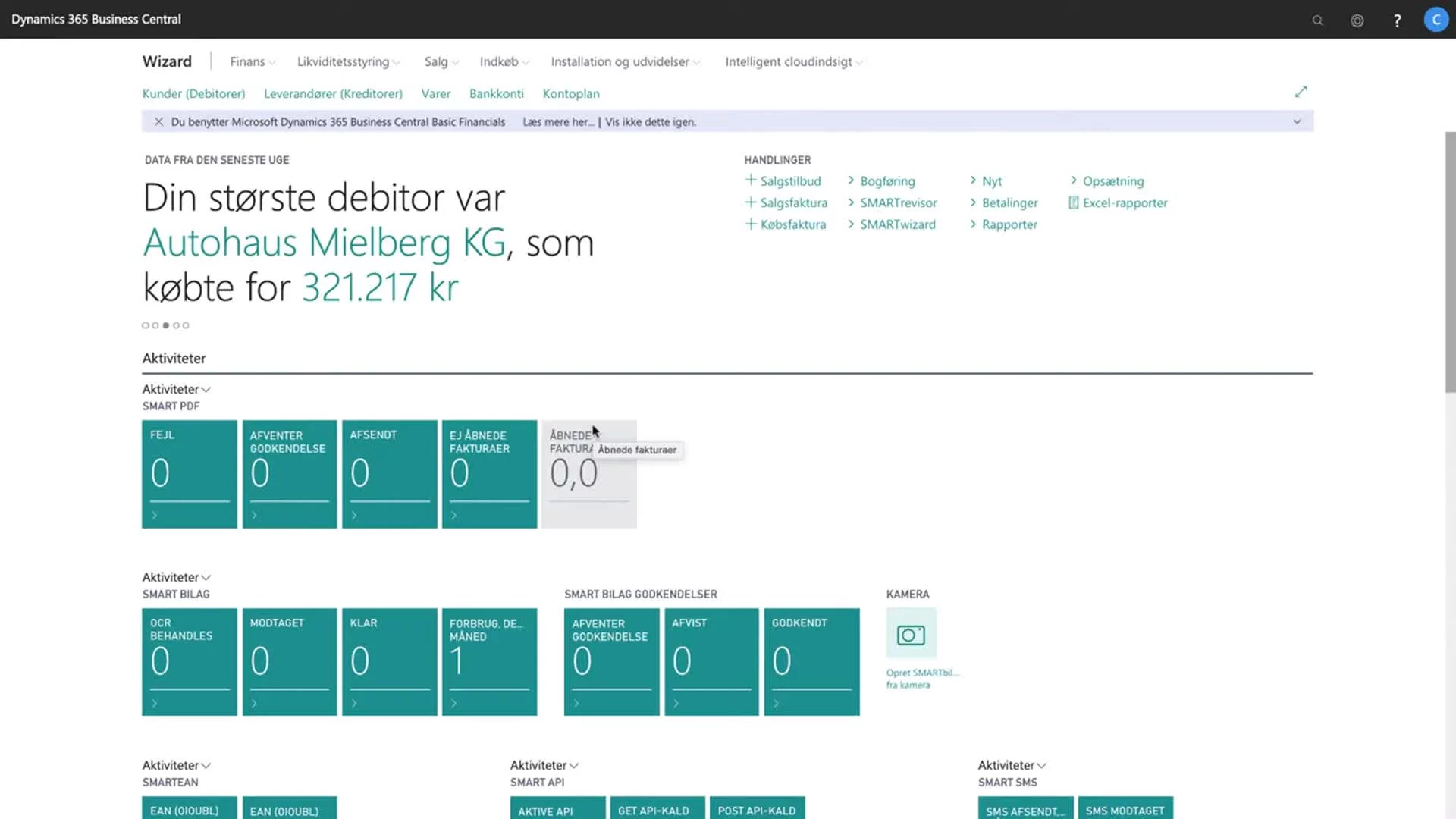Open the Aktive API tile
1456x819 pixels.
558,808
